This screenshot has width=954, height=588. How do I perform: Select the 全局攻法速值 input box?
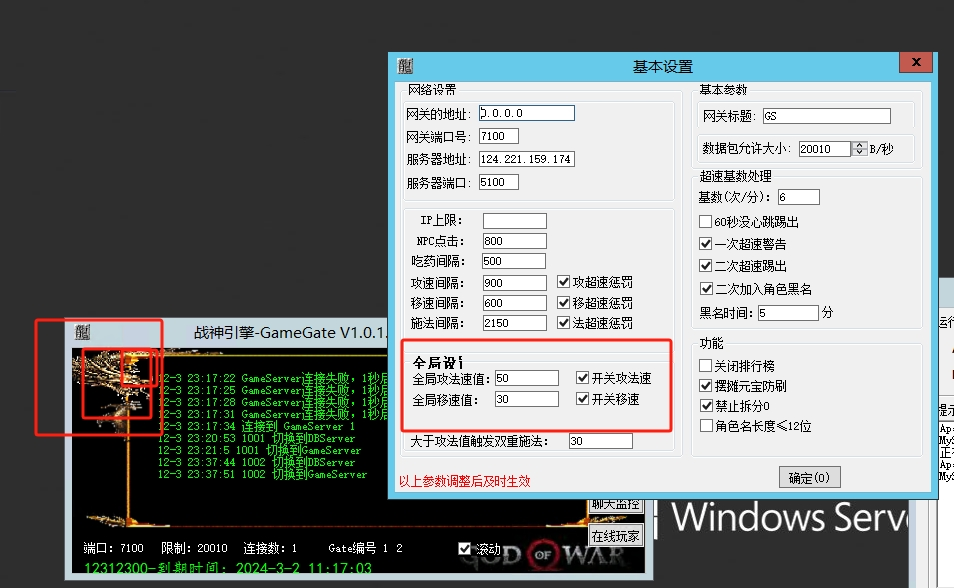tap(526, 378)
